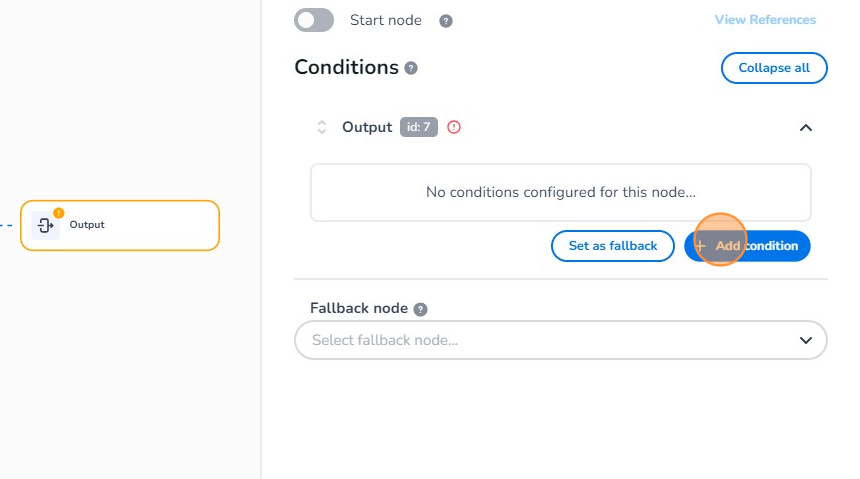This screenshot has height=479, width=860.
Task: Click the red warning icon next to Output
Action: (454, 127)
